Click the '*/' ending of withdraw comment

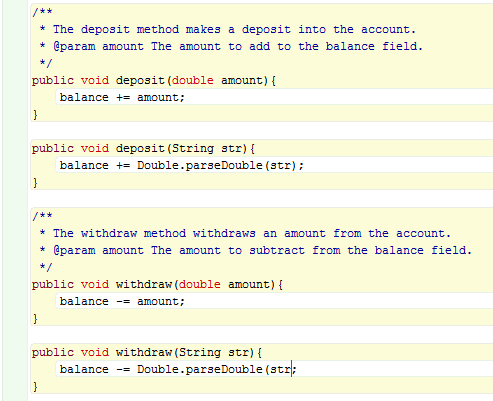point(46,267)
